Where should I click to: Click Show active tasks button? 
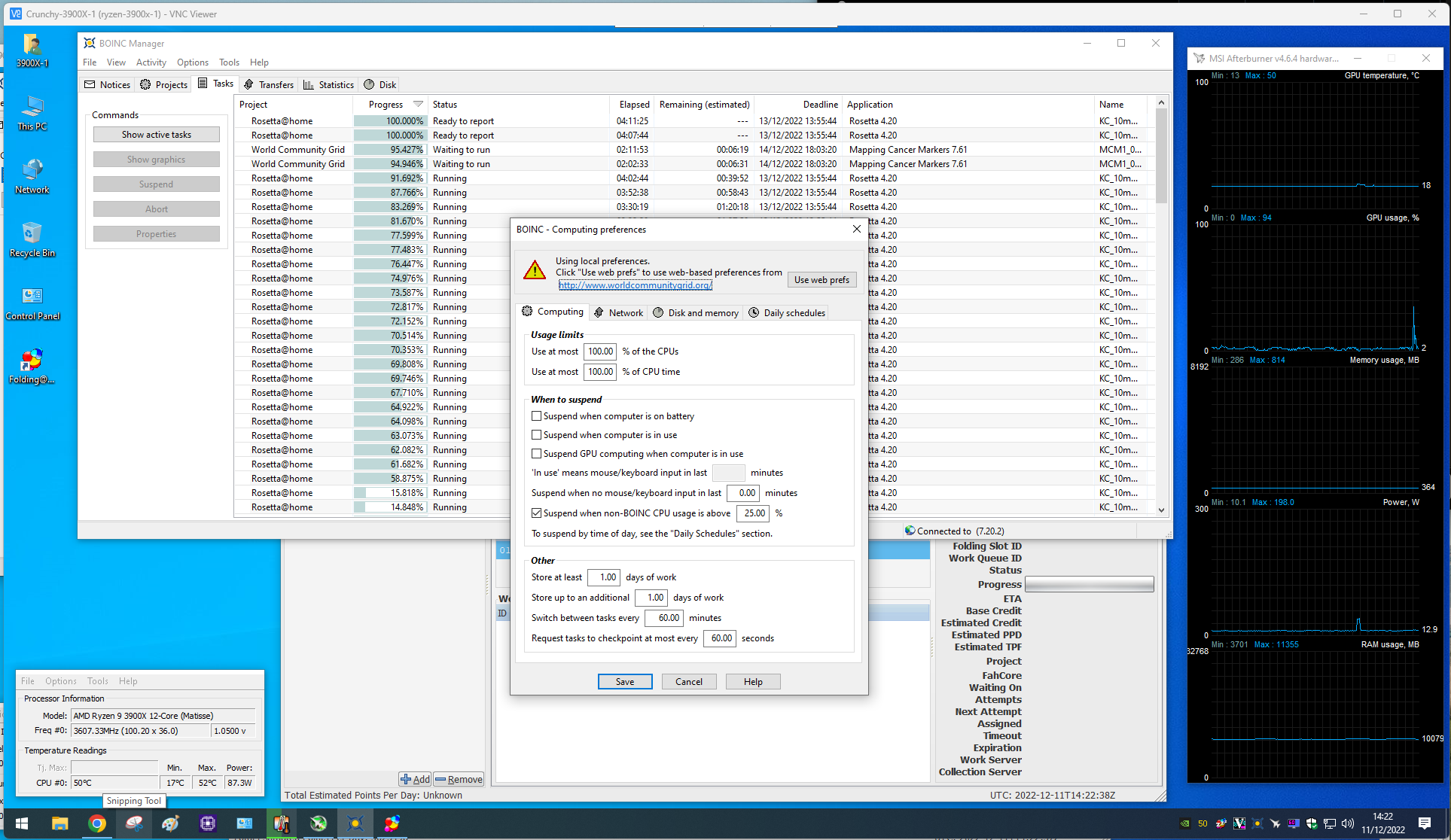click(x=157, y=135)
